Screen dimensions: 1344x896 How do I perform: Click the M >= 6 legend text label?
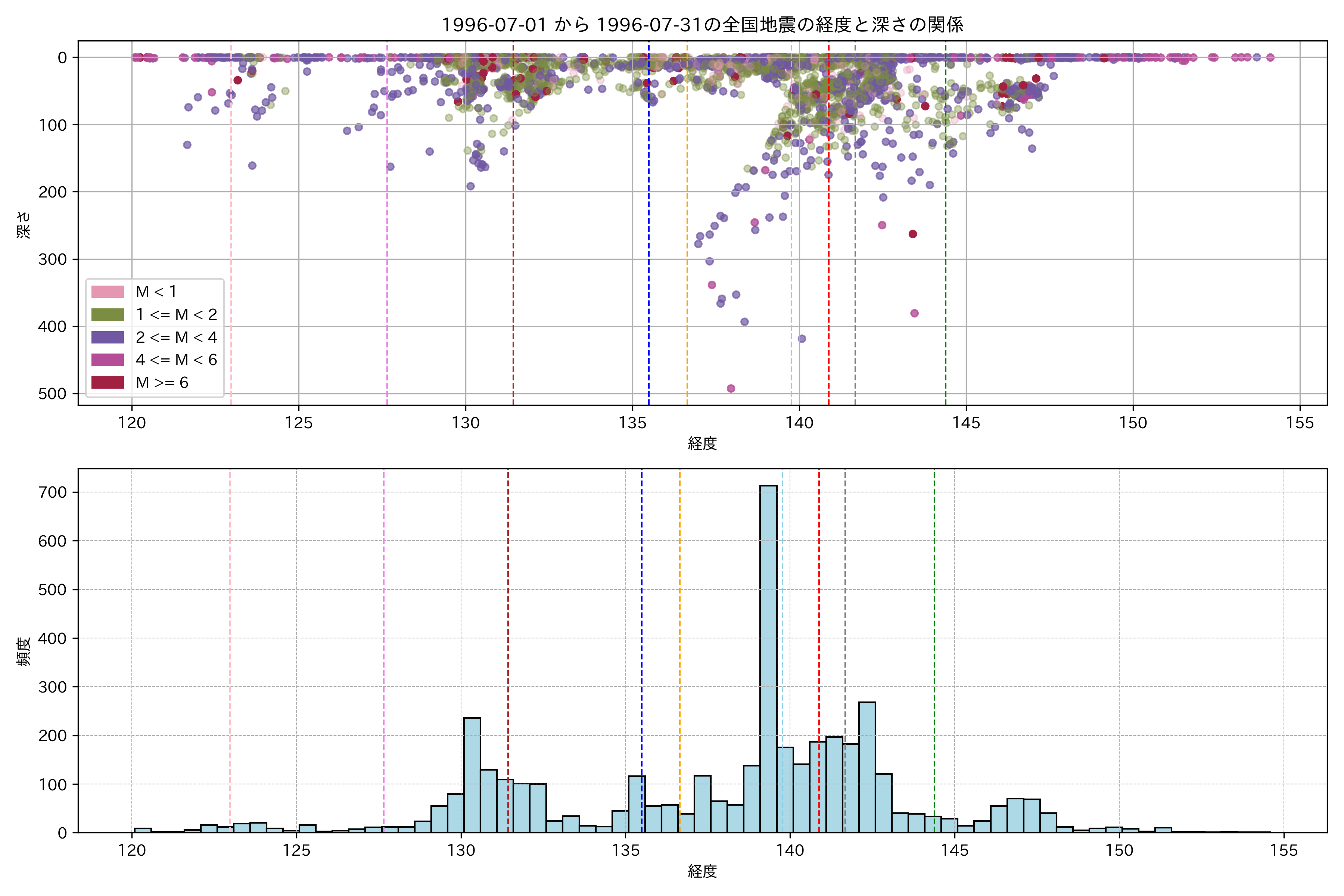[162, 383]
